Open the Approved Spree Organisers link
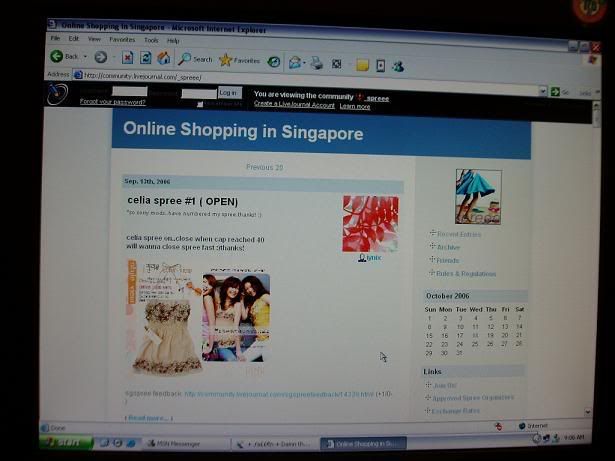This screenshot has width=615, height=461. (473, 398)
